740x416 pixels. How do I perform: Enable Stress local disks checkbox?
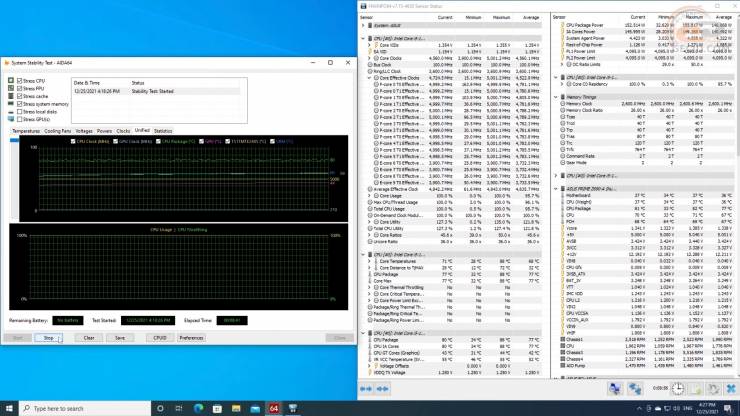[x=20, y=112]
